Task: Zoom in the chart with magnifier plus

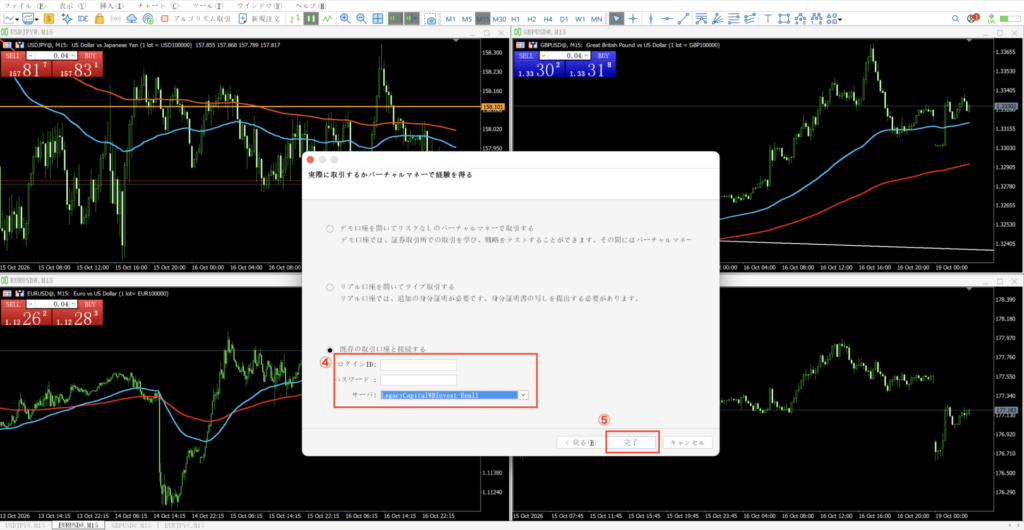Action: point(345,19)
